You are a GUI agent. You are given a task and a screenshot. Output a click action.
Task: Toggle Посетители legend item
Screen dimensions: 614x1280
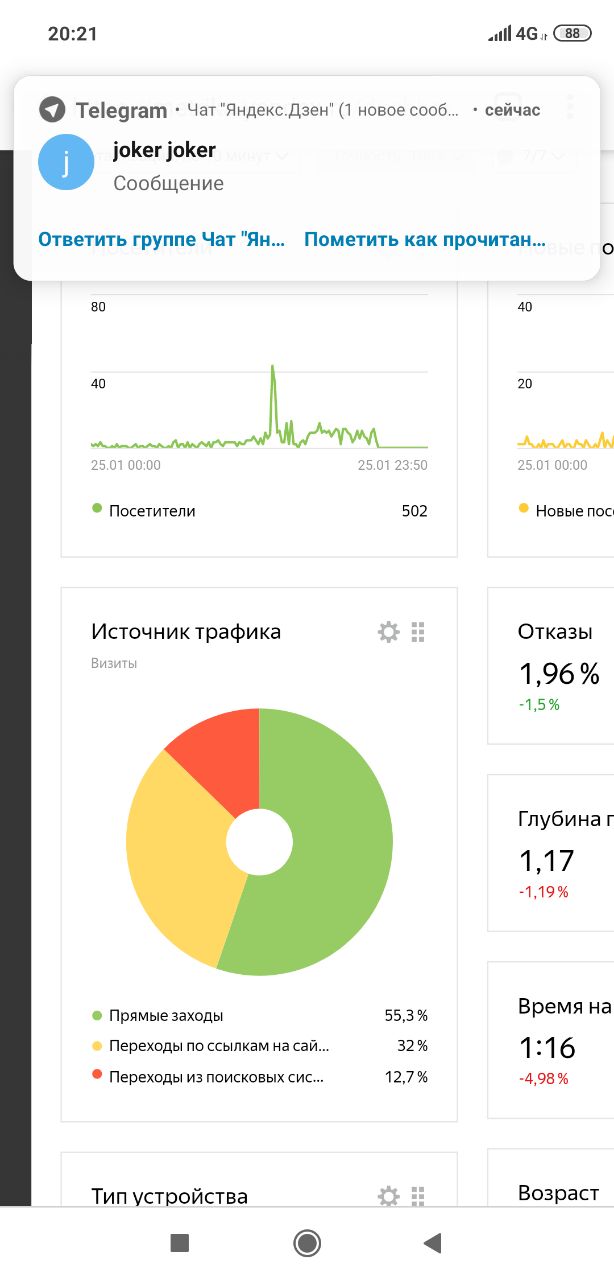(x=143, y=511)
